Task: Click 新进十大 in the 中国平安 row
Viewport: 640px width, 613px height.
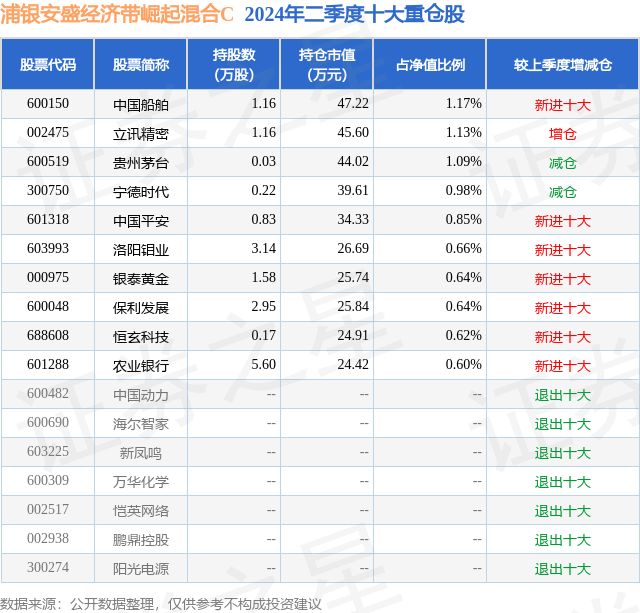Action: click(562, 221)
